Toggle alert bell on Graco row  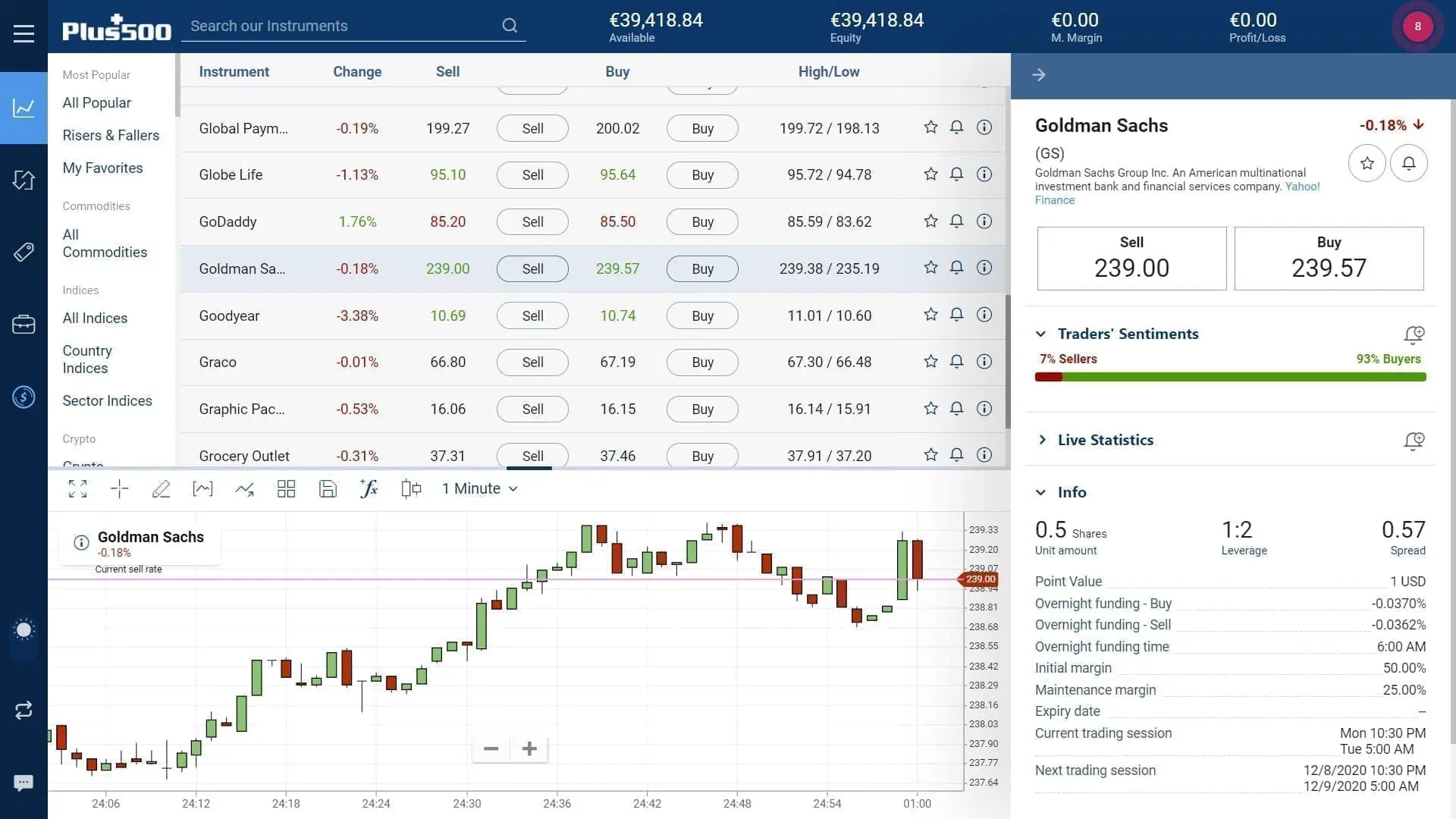[x=957, y=362]
